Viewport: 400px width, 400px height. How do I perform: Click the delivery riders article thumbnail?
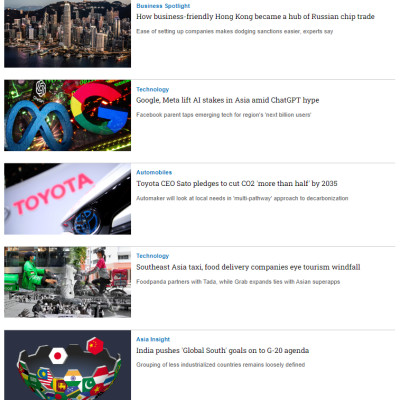click(67, 282)
